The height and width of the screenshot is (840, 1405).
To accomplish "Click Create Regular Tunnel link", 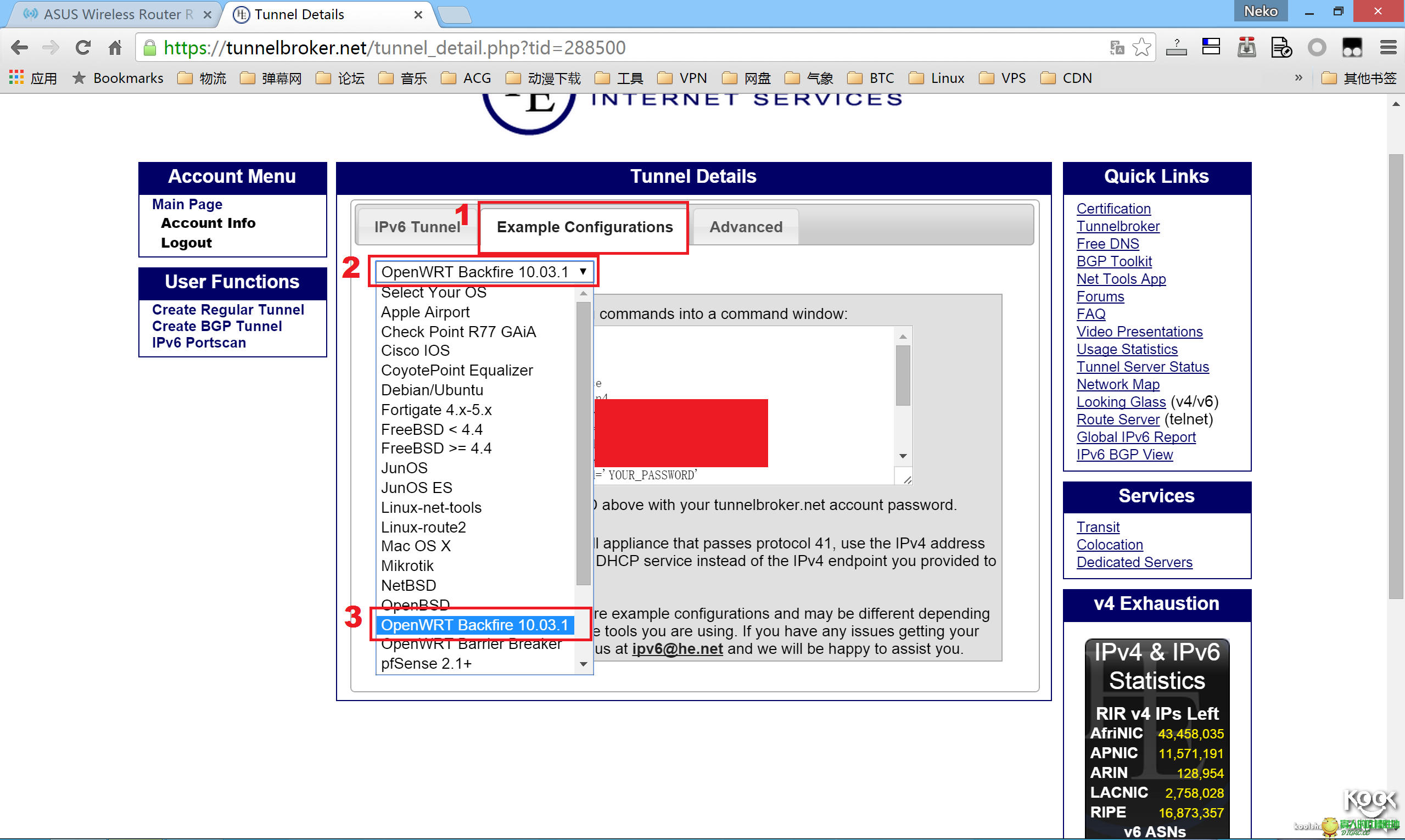I will 228,310.
